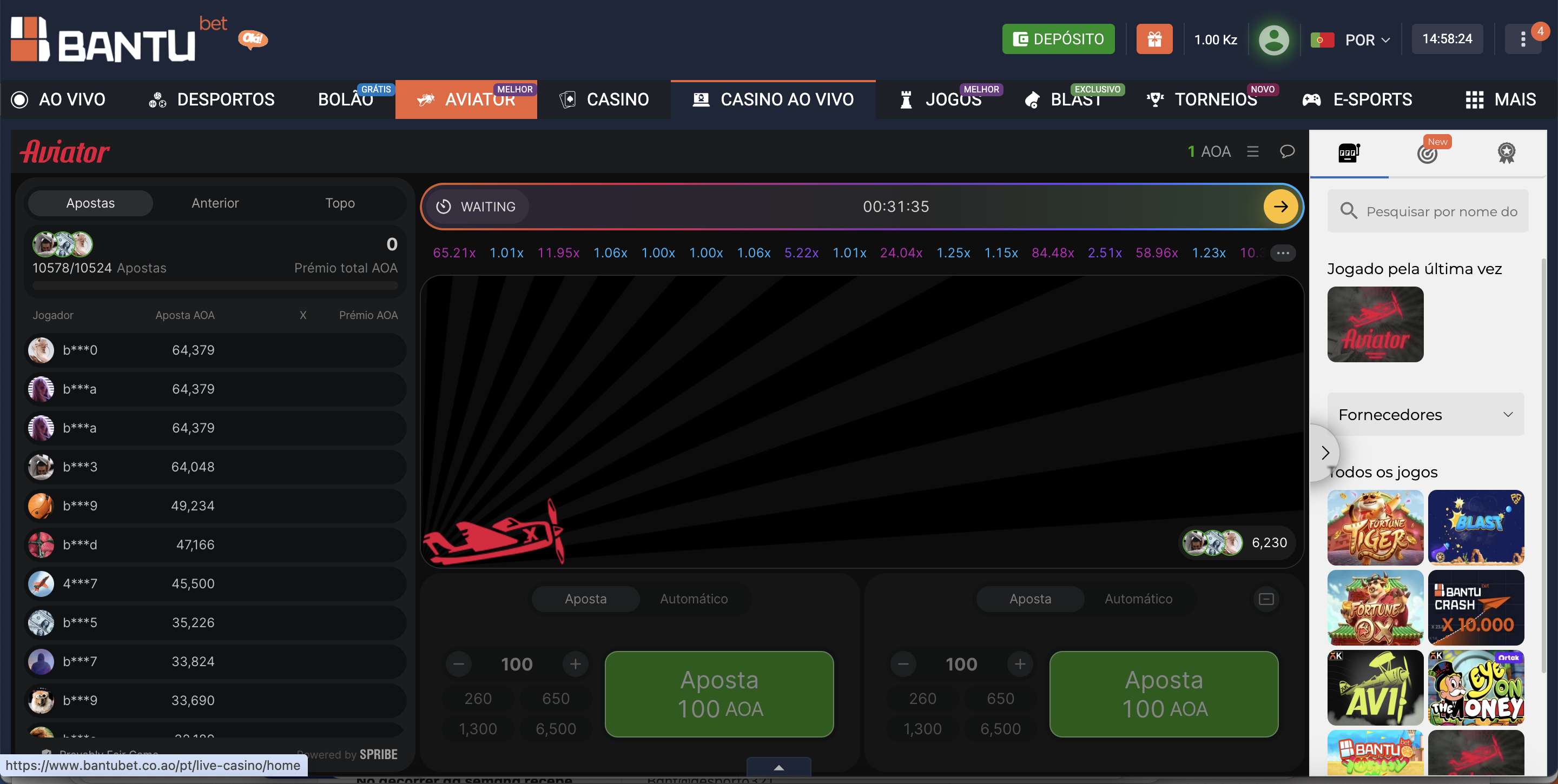1558x784 pixels.
Task: Open the Aviator hamburger menu icon
Action: click(x=1252, y=151)
